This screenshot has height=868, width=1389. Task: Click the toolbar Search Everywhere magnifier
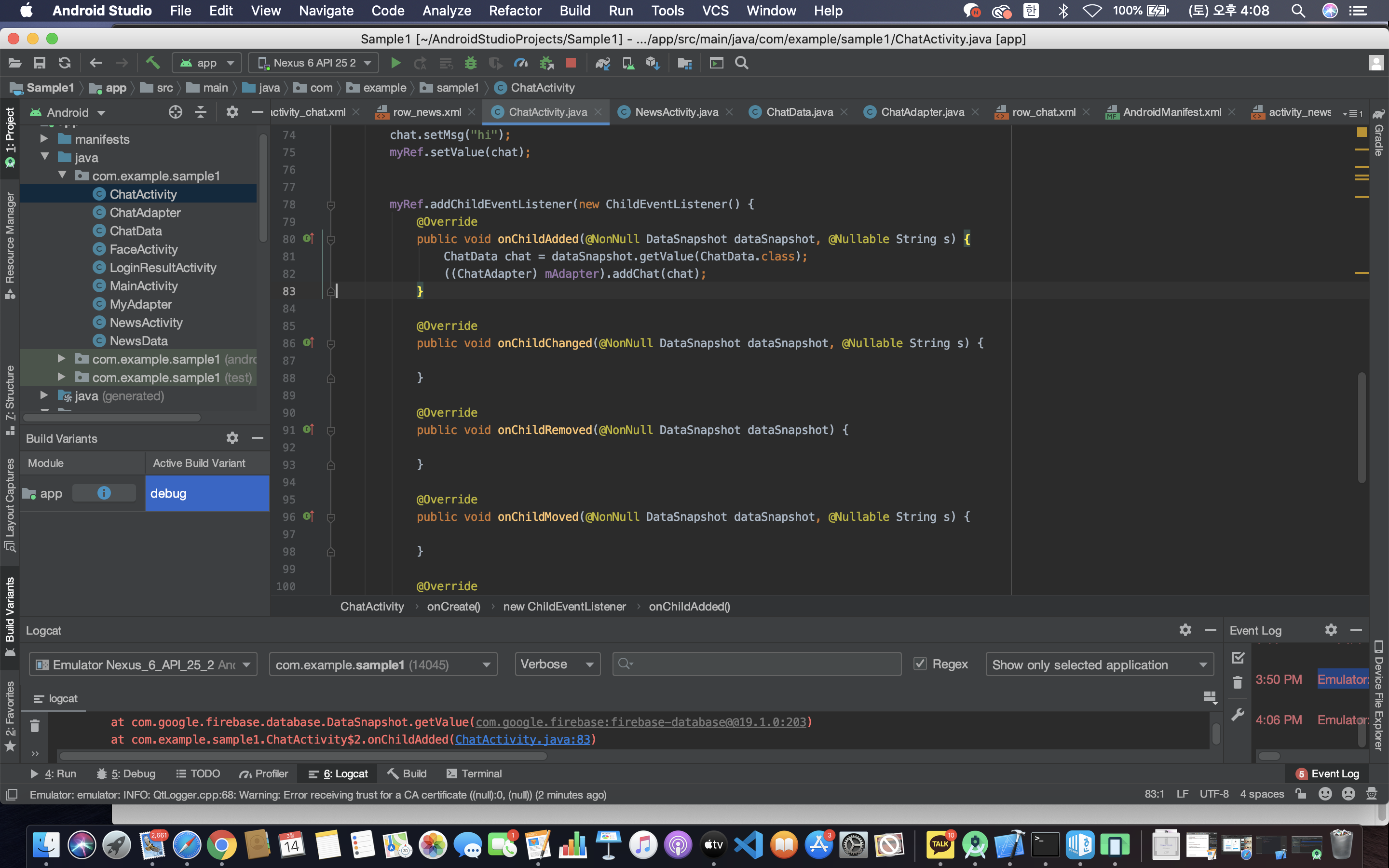tap(742, 63)
